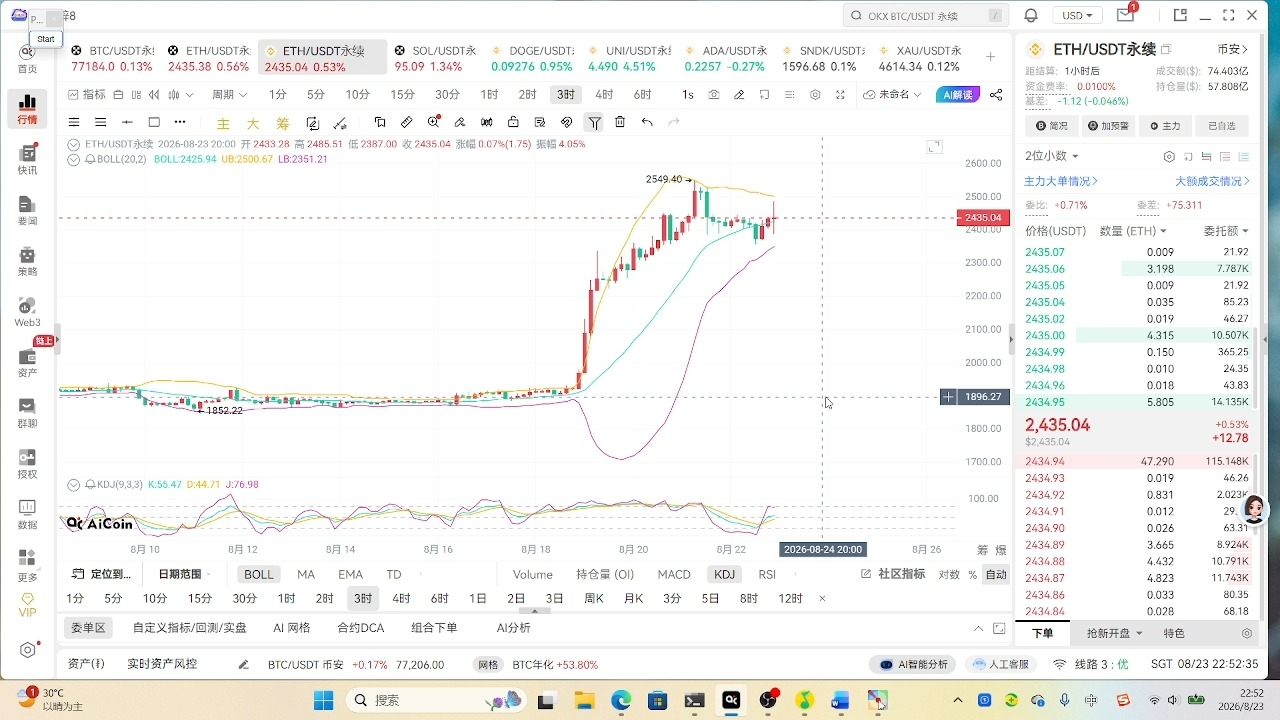Select the ruler measure drawing tool
The width and height of the screenshot is (1280, 720).
407,122
